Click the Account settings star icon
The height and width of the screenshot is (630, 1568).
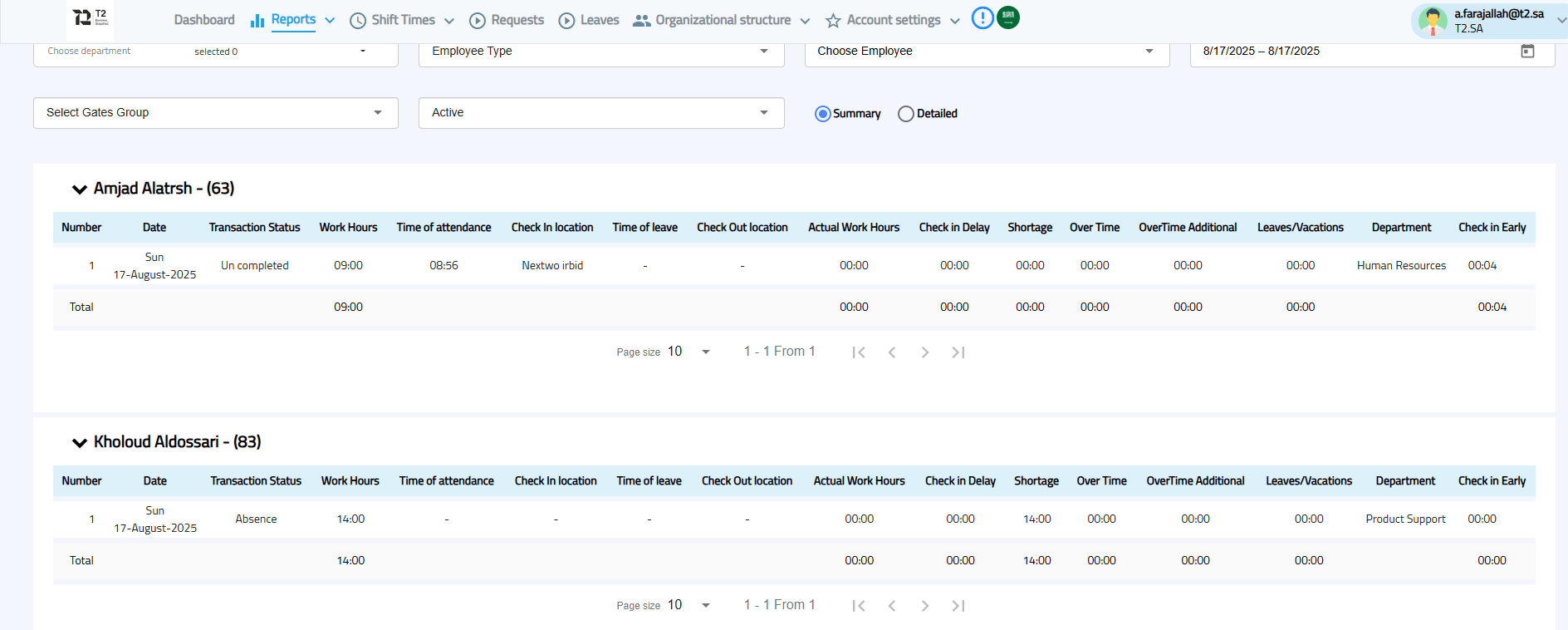833,21
